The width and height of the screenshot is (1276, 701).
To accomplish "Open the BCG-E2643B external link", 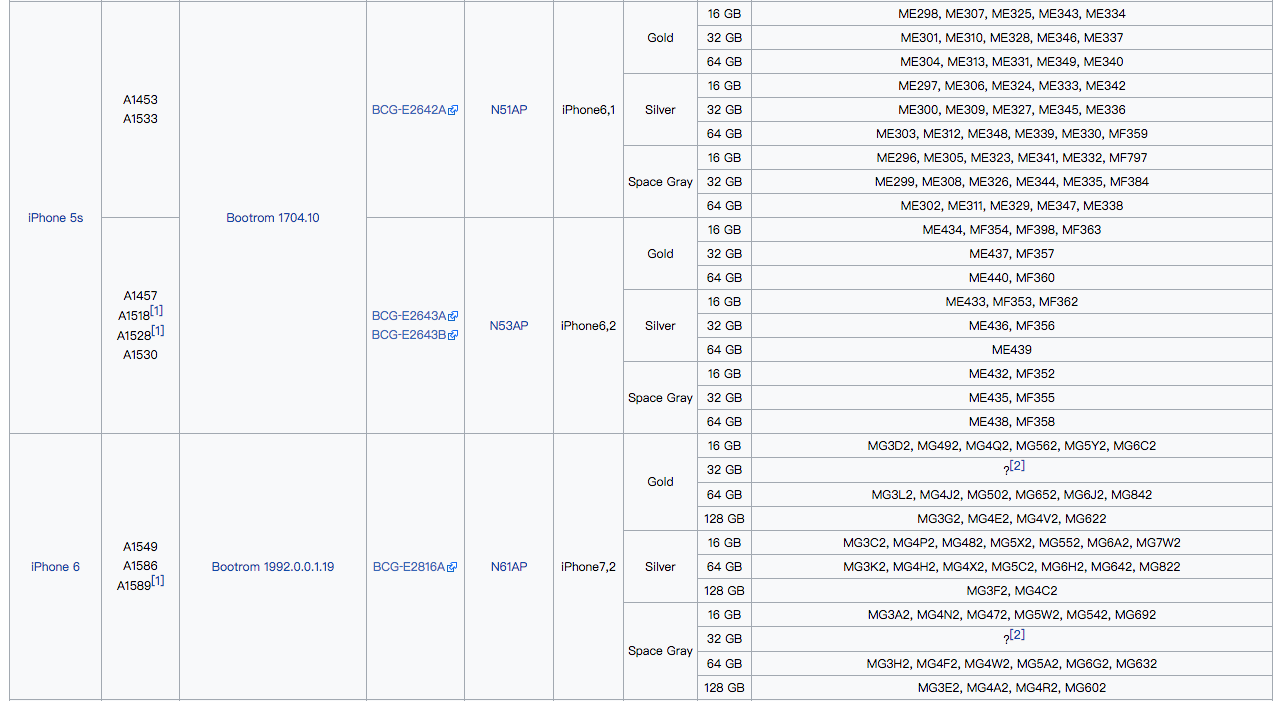I will coord(409,335).
